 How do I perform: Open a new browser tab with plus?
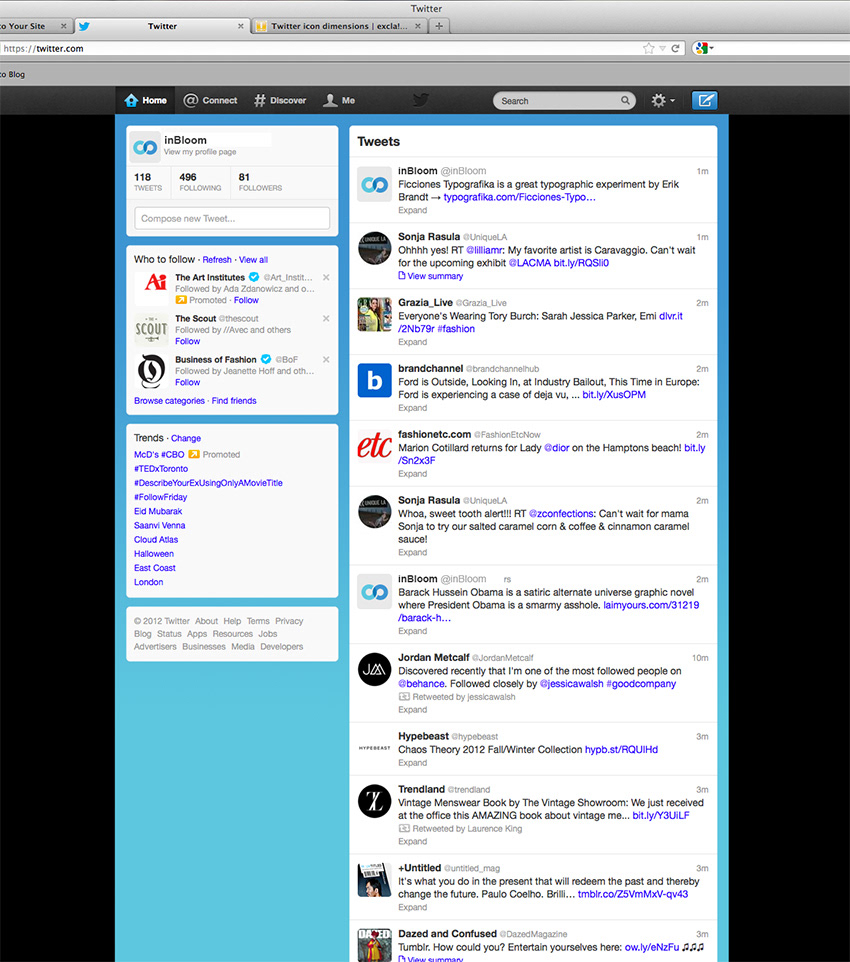(439, 26)
